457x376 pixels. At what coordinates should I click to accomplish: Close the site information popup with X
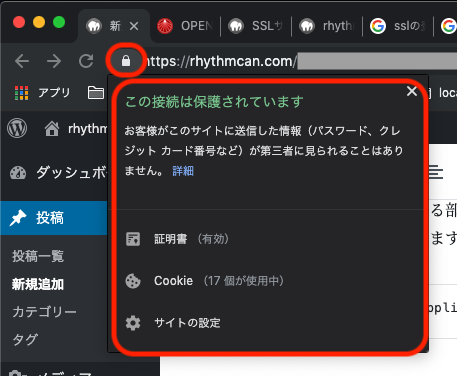[x=412, y=91]
